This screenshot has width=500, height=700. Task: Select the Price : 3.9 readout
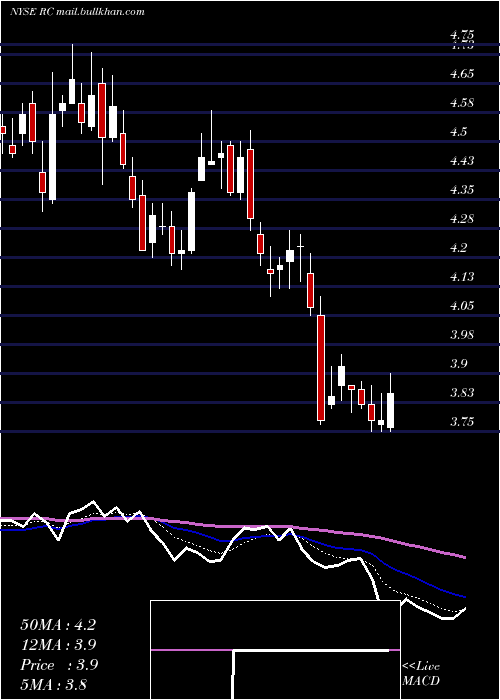click(59, 665)
